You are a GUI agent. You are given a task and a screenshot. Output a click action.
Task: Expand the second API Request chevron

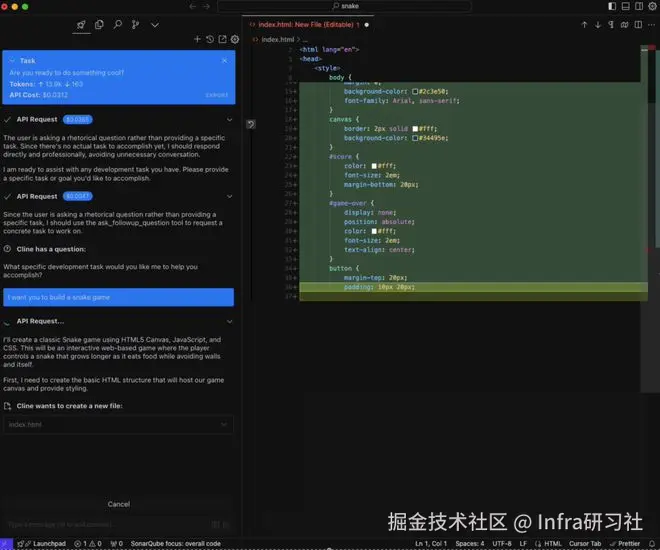click(229, 197)
